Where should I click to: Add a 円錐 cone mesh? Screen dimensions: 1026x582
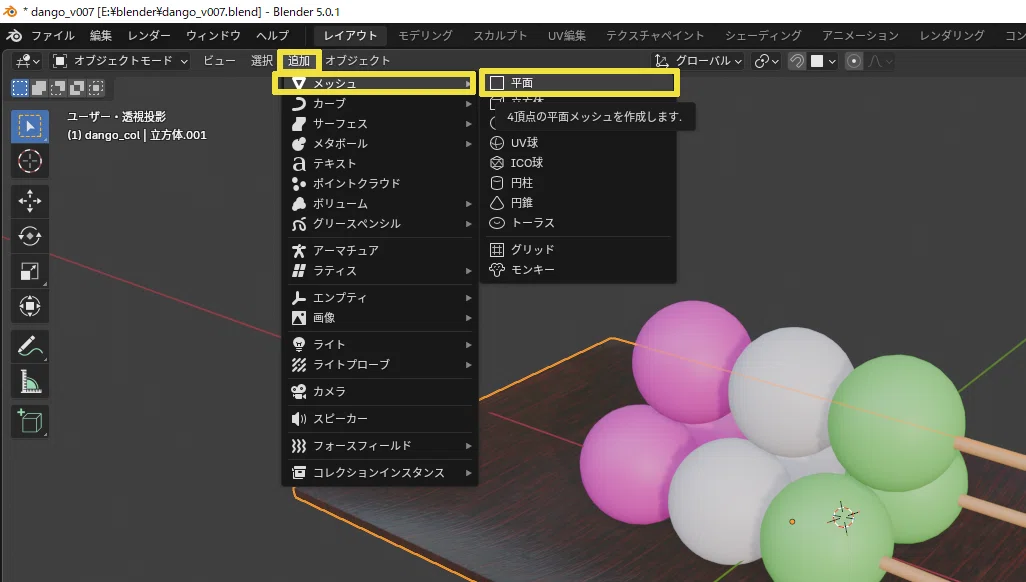(x=578, y=203)
